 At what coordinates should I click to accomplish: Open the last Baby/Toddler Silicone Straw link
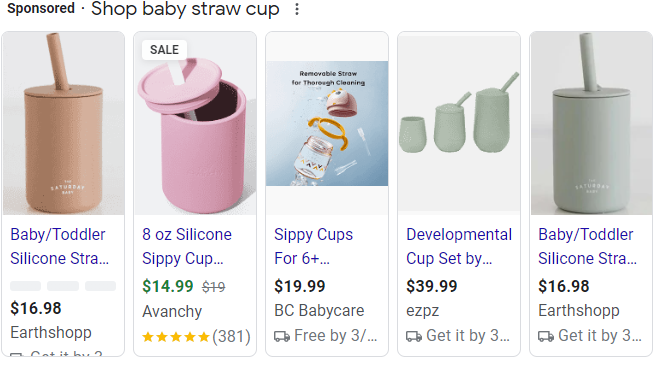click(587, 246)
